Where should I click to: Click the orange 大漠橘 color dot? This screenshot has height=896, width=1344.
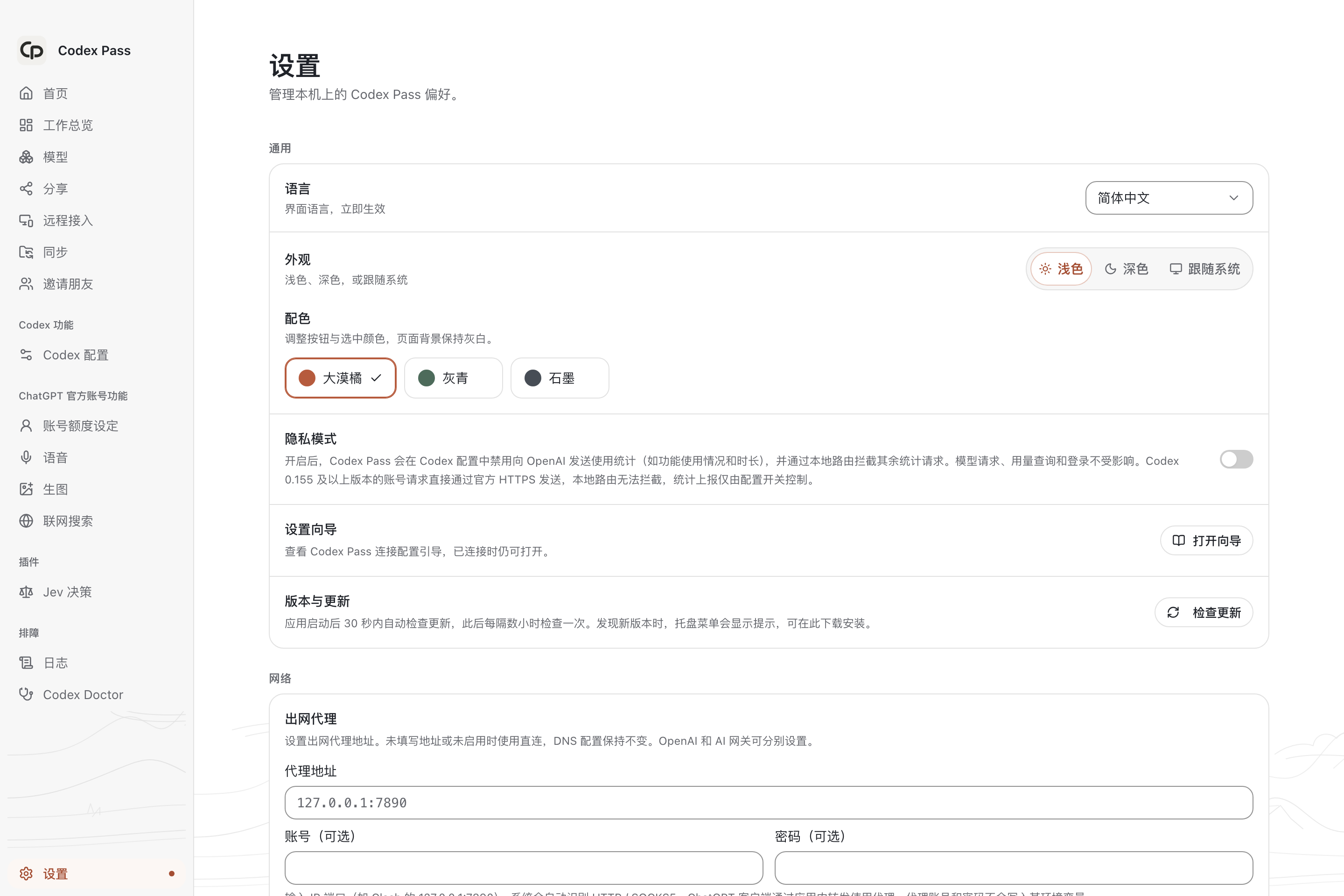pyautogui.click(x=308, y=378)
